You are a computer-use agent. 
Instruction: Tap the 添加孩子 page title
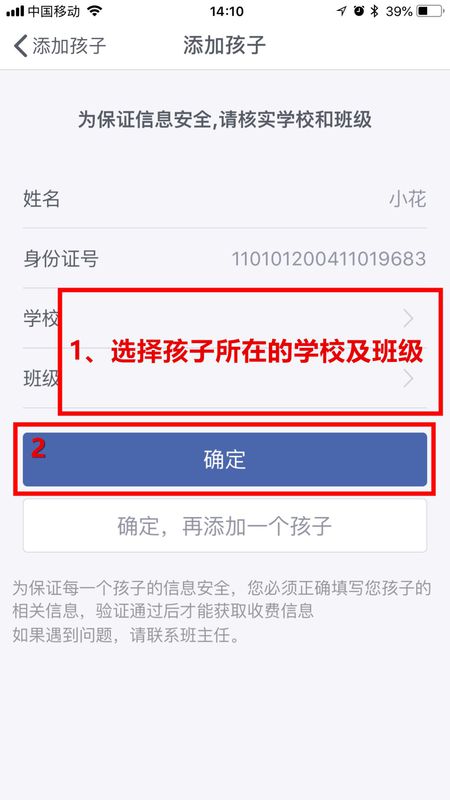224,45
